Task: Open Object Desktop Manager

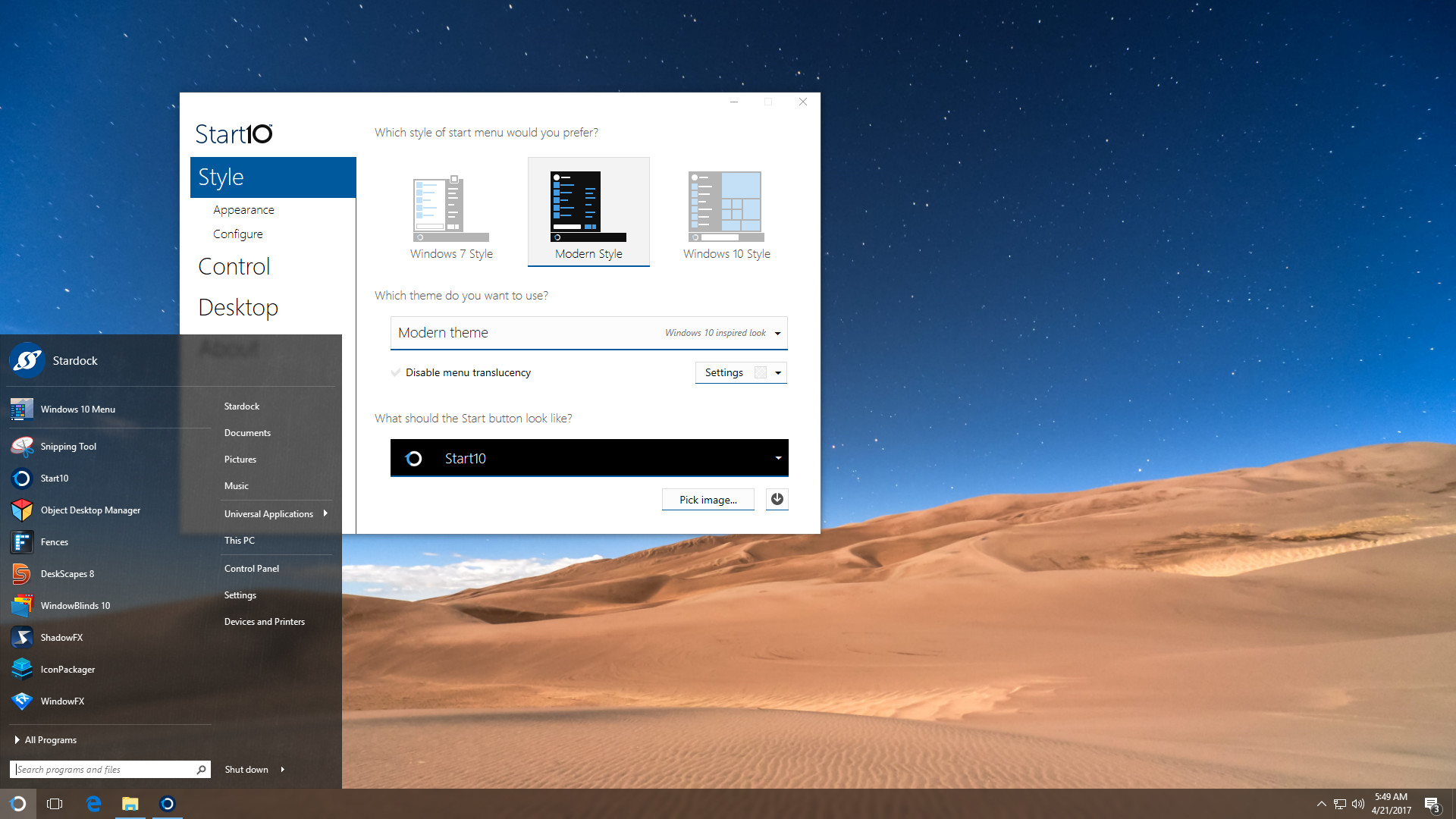Action: coord(90,510)
